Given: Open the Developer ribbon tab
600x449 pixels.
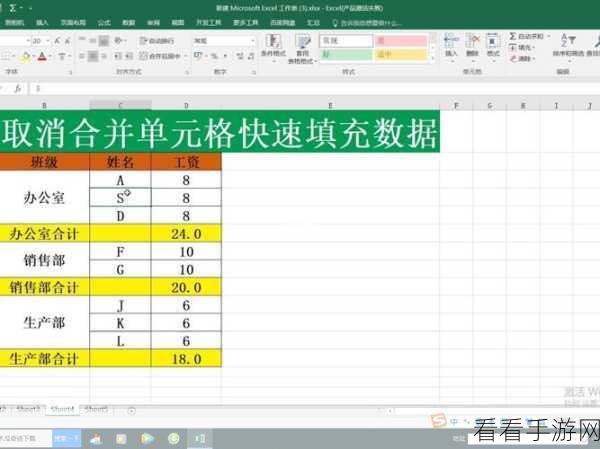Looking at the screenshot, I should tap(209, 23).
